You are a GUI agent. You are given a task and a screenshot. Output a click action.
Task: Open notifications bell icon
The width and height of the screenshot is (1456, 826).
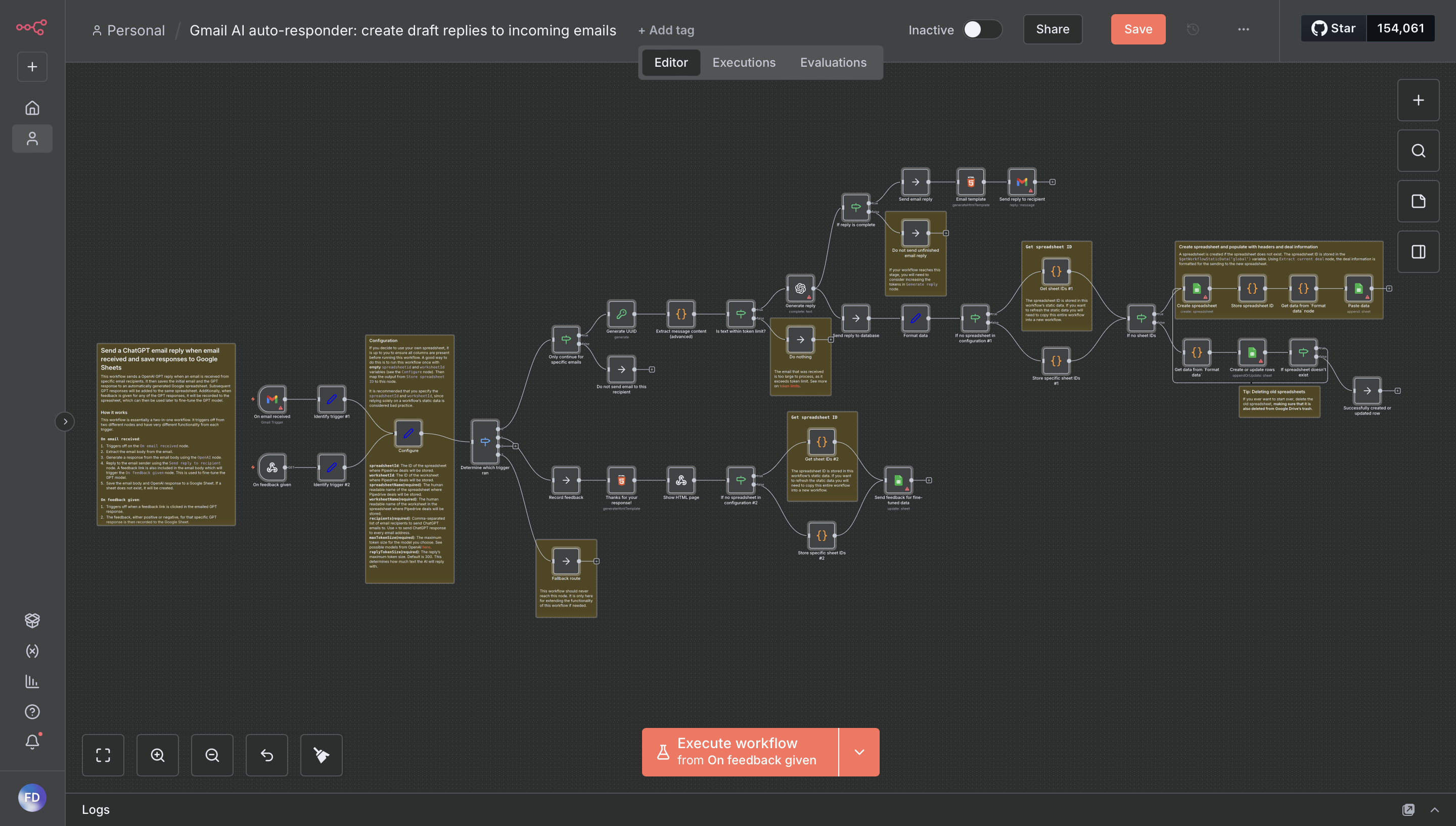coord(32,742)
